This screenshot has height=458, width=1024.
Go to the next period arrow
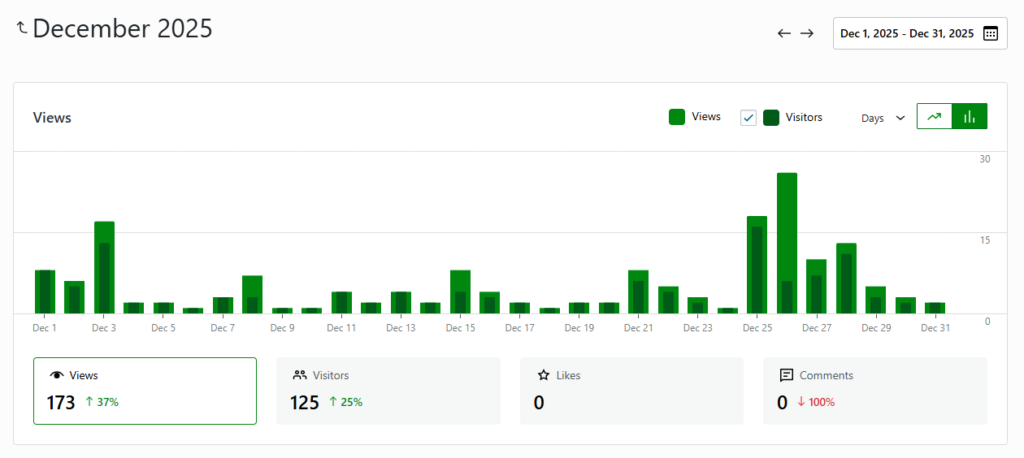click(x=807, y=33)
